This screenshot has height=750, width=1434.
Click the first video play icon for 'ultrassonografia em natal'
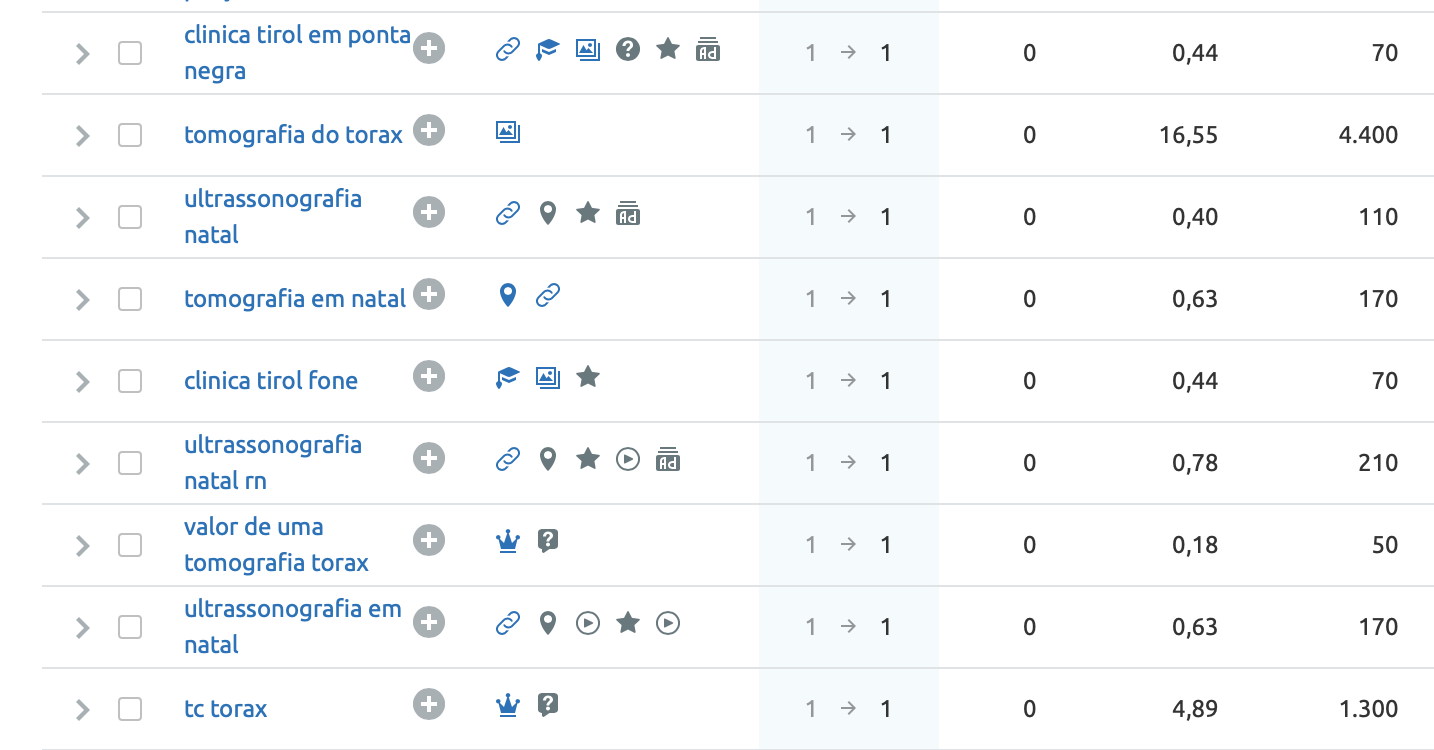(588, 622)
